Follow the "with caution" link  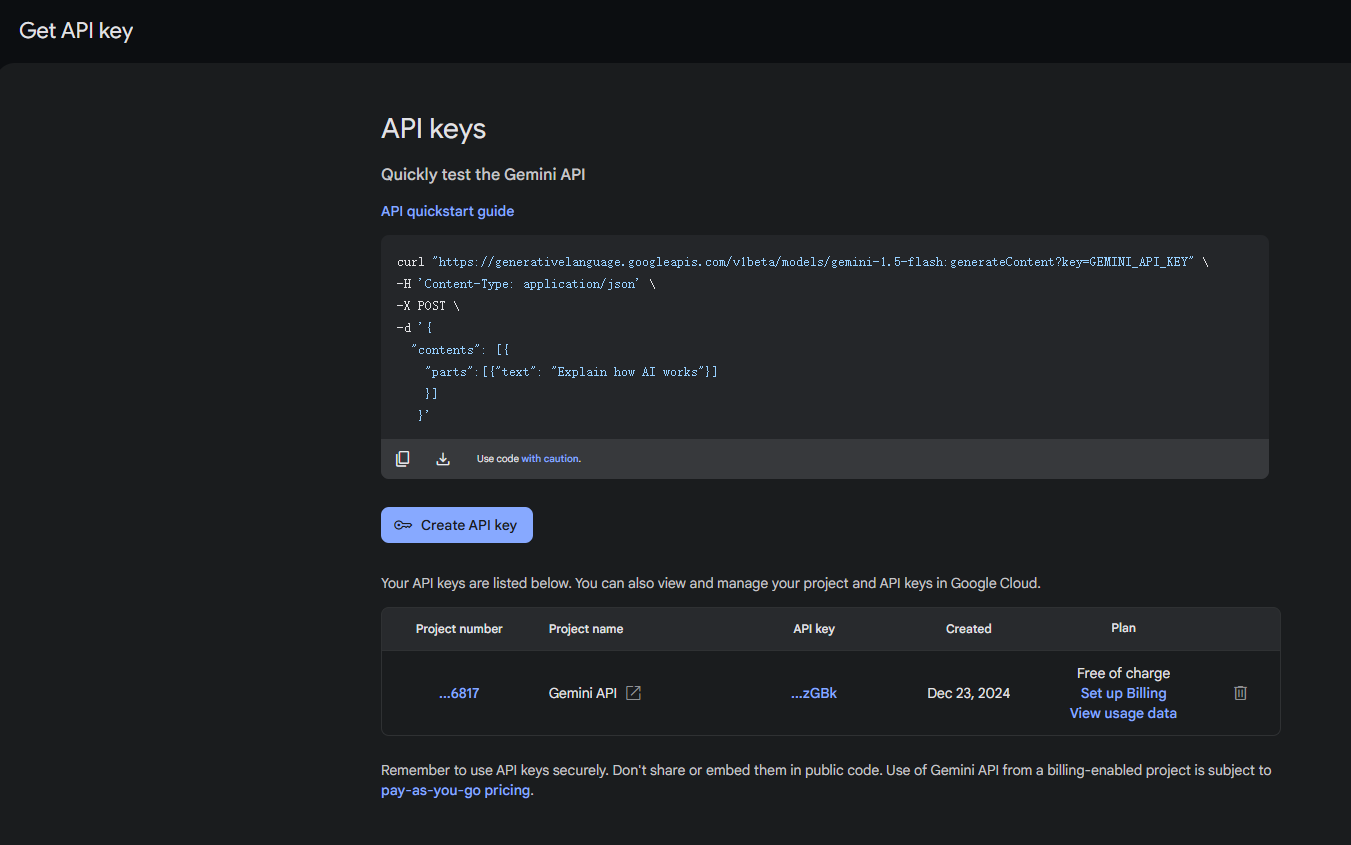click(550, 459)
